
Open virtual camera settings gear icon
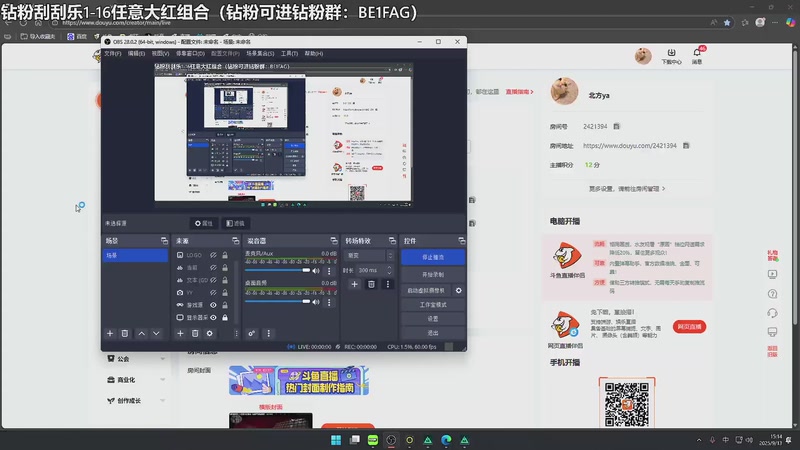458,290
